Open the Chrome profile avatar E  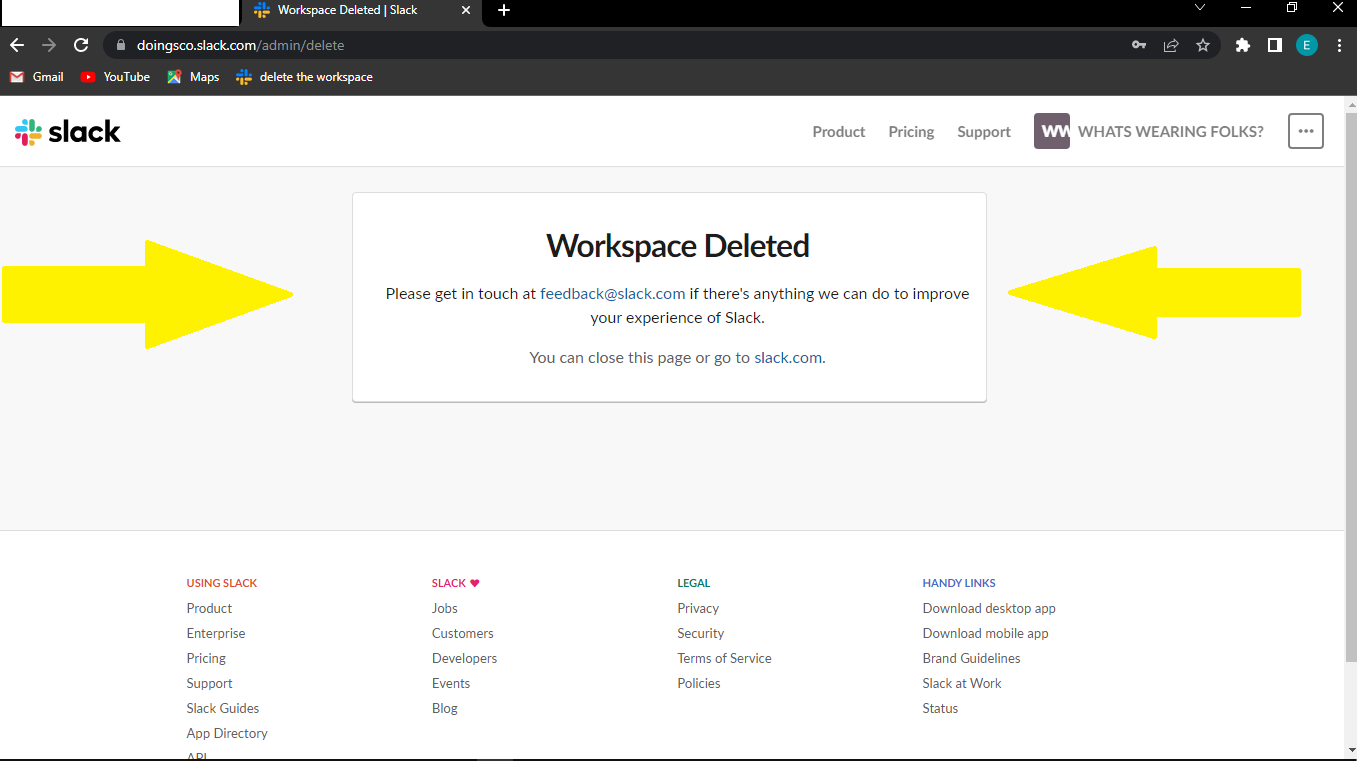1307,45
